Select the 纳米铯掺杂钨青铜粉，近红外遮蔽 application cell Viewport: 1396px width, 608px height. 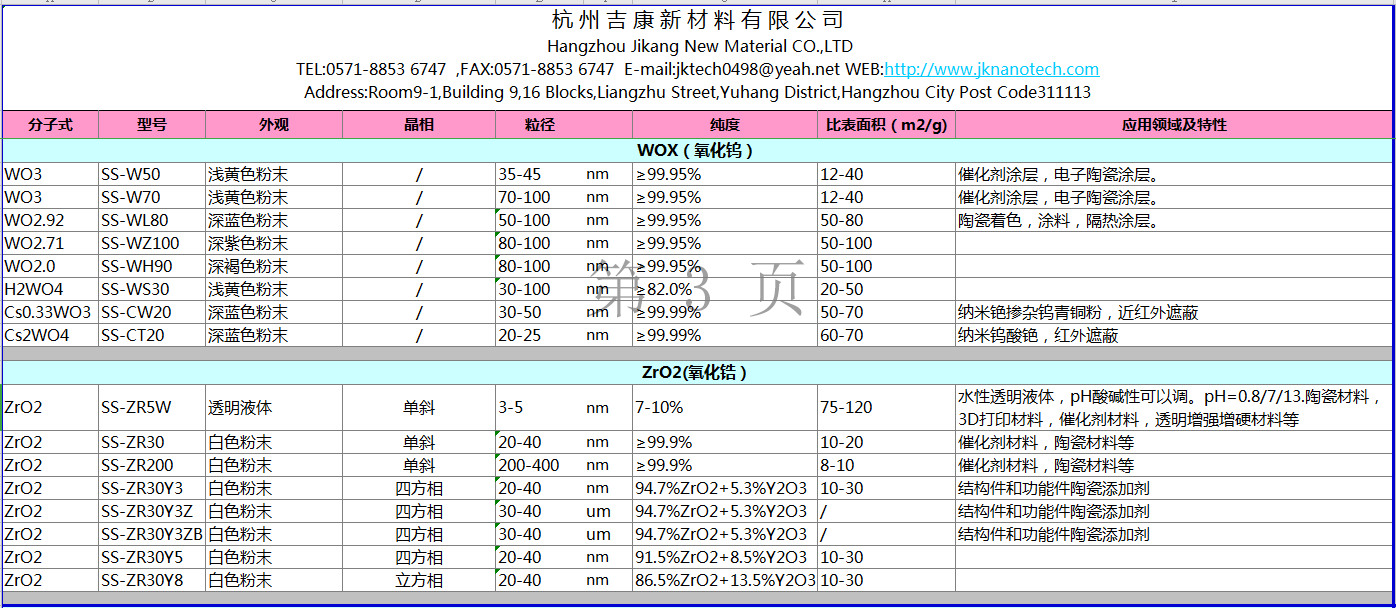[x=1174, y=312]
